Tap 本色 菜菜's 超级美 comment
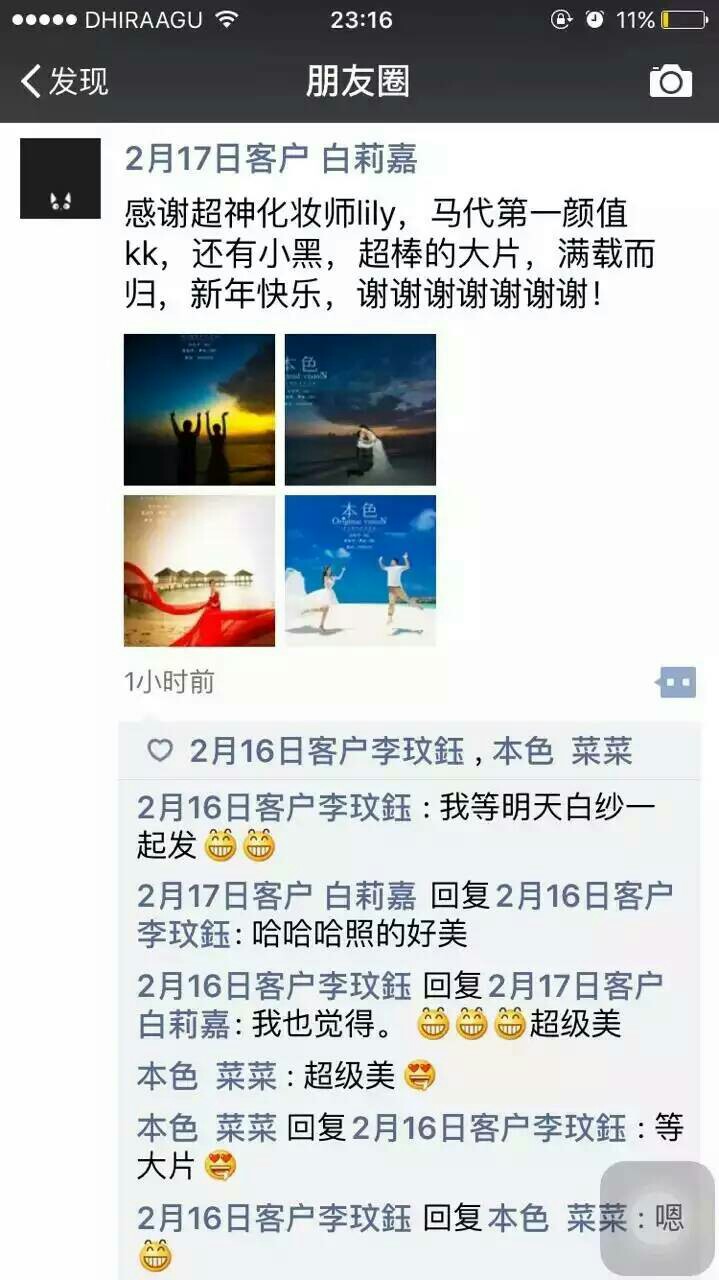 click(287, 1076)
